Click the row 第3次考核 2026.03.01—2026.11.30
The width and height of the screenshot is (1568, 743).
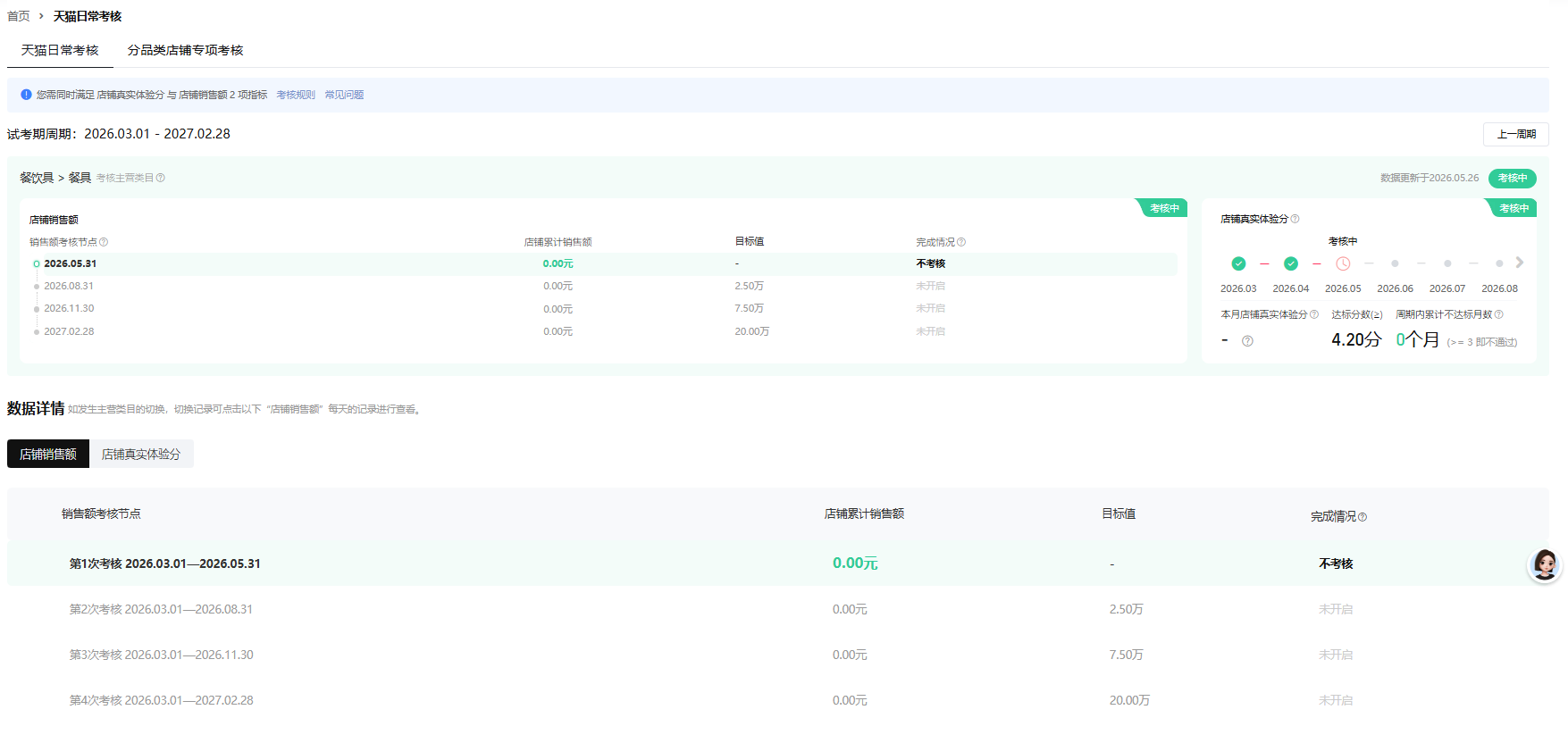tap(778, 655)
